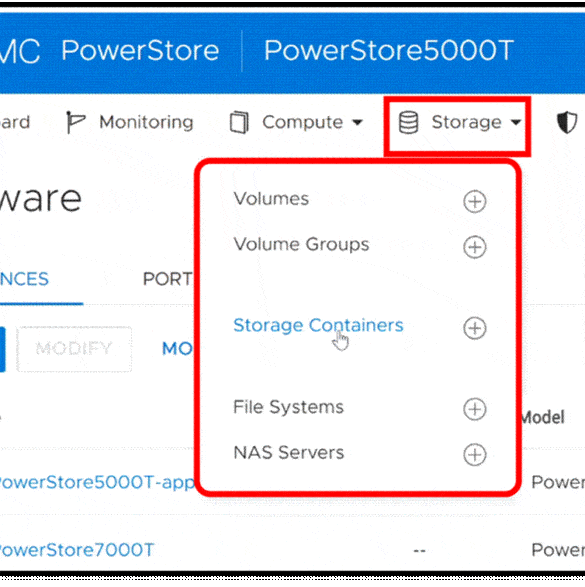Image resolution: width=585 pixels, height=587 pixels.
Task: Click the plus icon beside Volume Groups
Action: [475, 247]
